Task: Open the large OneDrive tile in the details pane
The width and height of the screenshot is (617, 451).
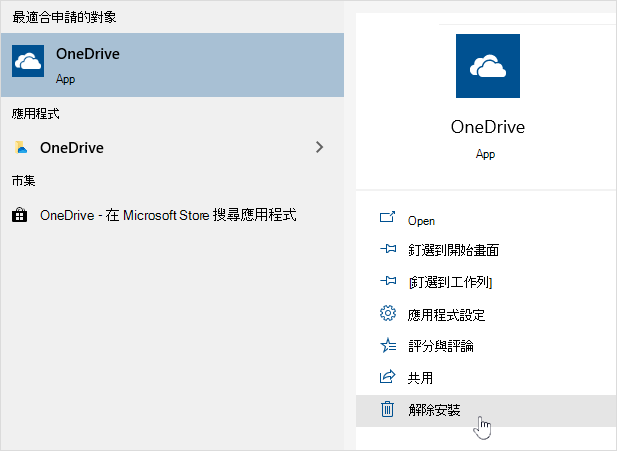Action: [488, 66]
